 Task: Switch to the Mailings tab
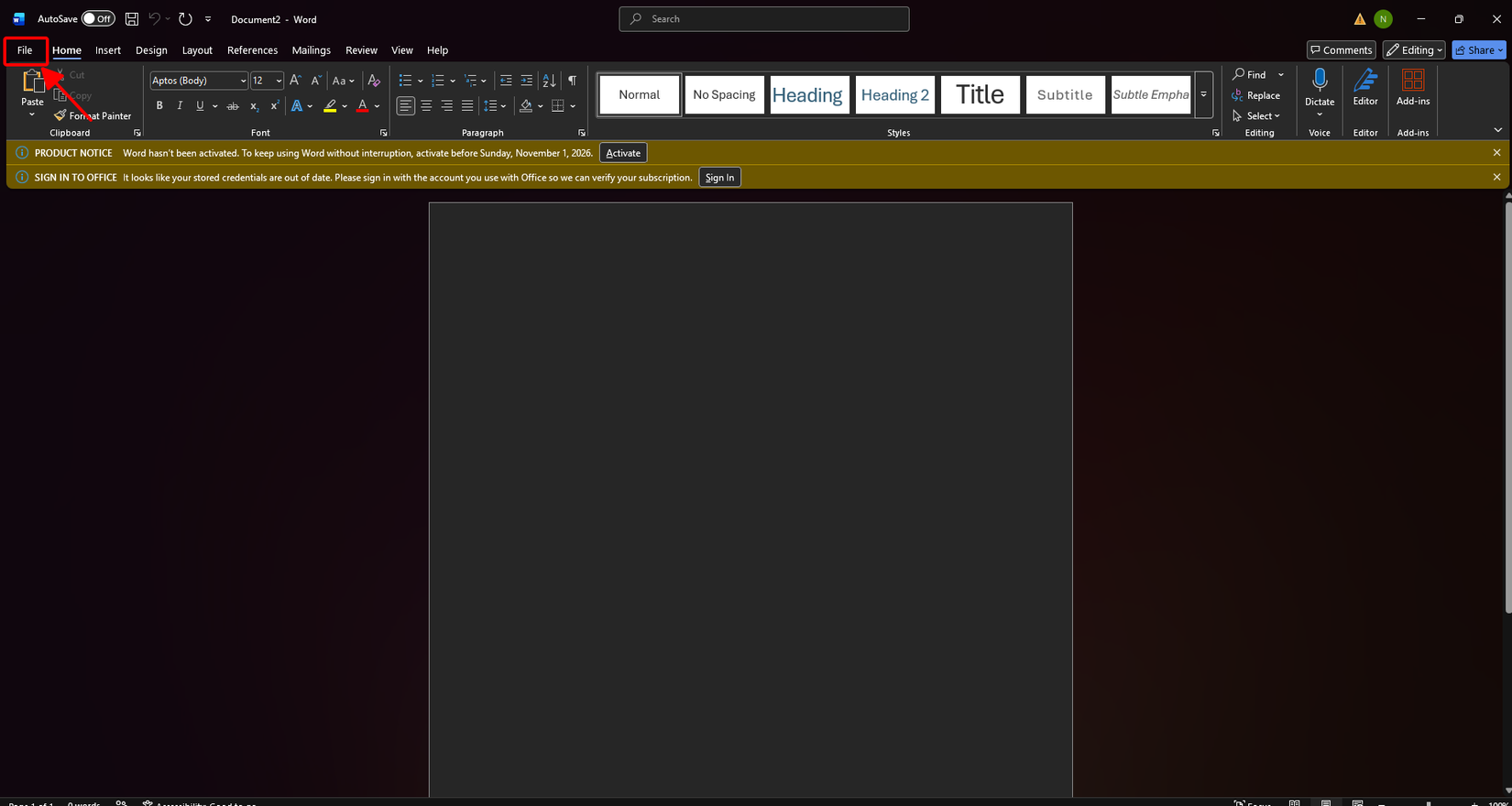click(x=312, y=50)
